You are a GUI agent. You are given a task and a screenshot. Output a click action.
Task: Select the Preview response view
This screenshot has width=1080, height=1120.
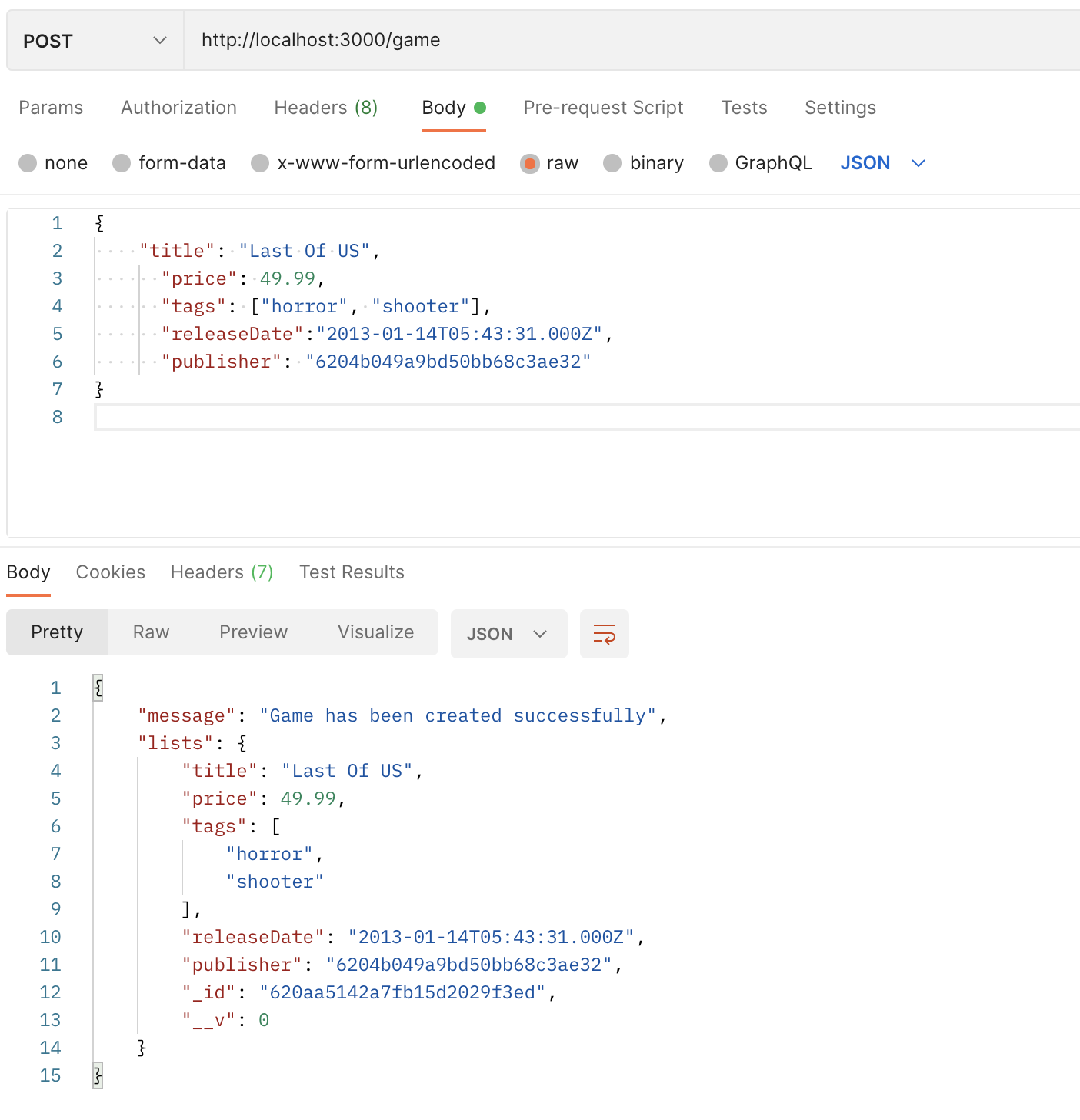click(253, 632)
